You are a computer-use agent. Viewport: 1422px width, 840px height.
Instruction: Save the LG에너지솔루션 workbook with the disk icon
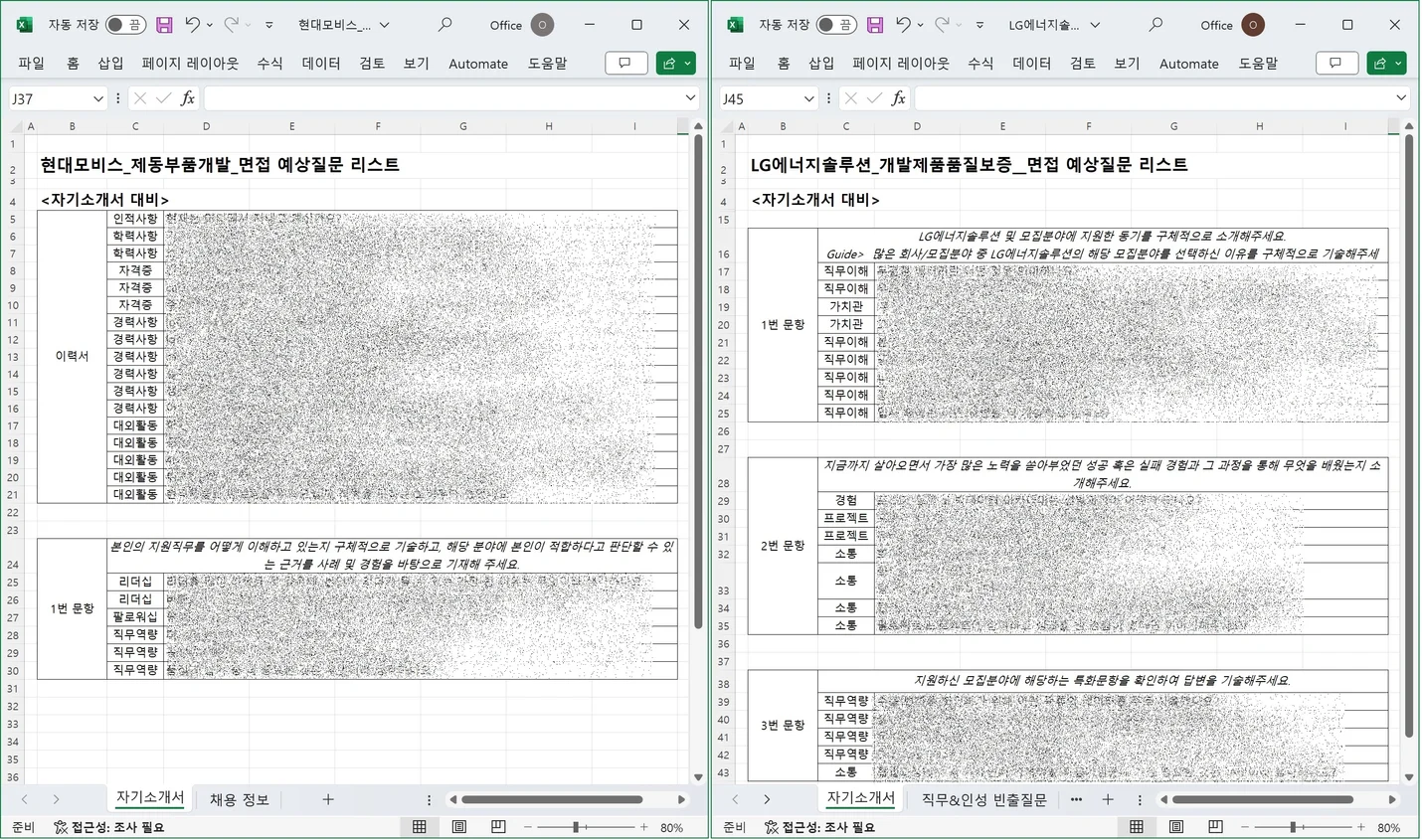pos(875,25)
